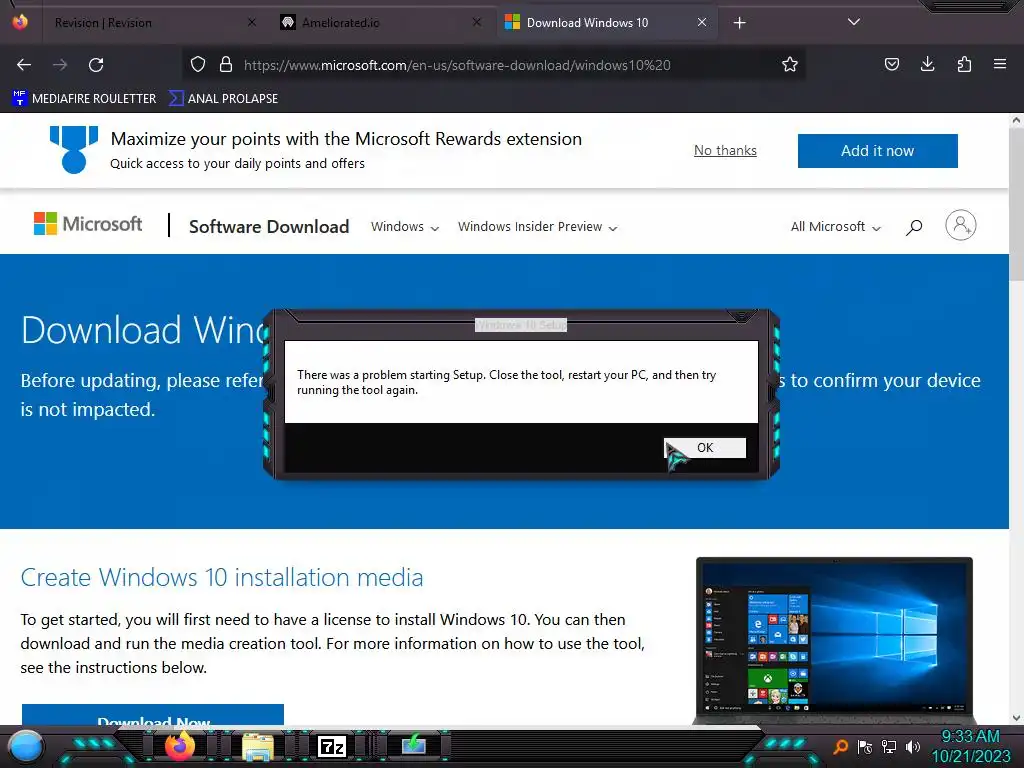The height and width of the screenshot is (768, 1024).
Task: Bookmark this page with the star icon
Action: pyautogui.click(x=790, y=64)
